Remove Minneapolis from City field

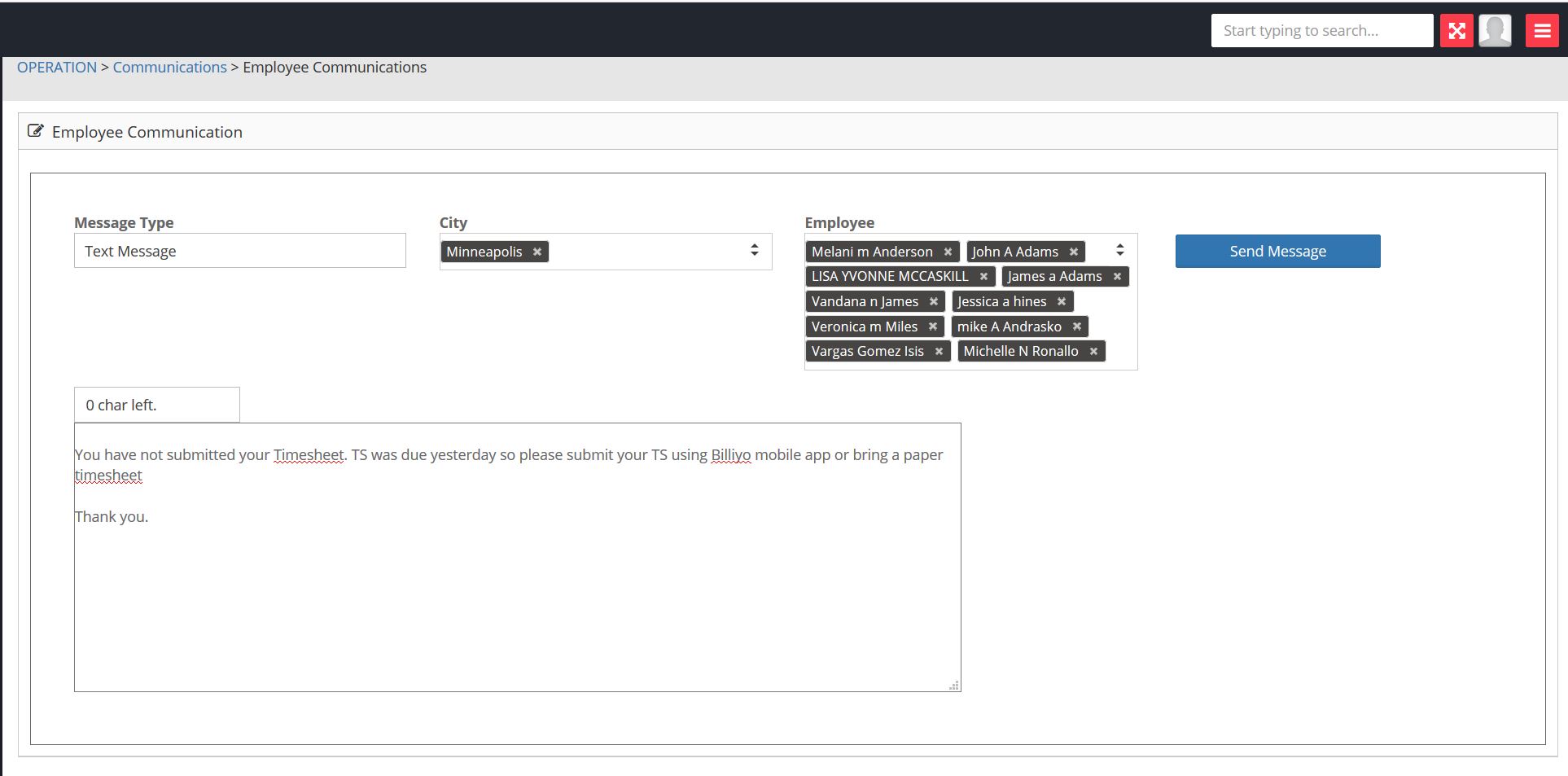pyautogui.click(x=537, y=252)
